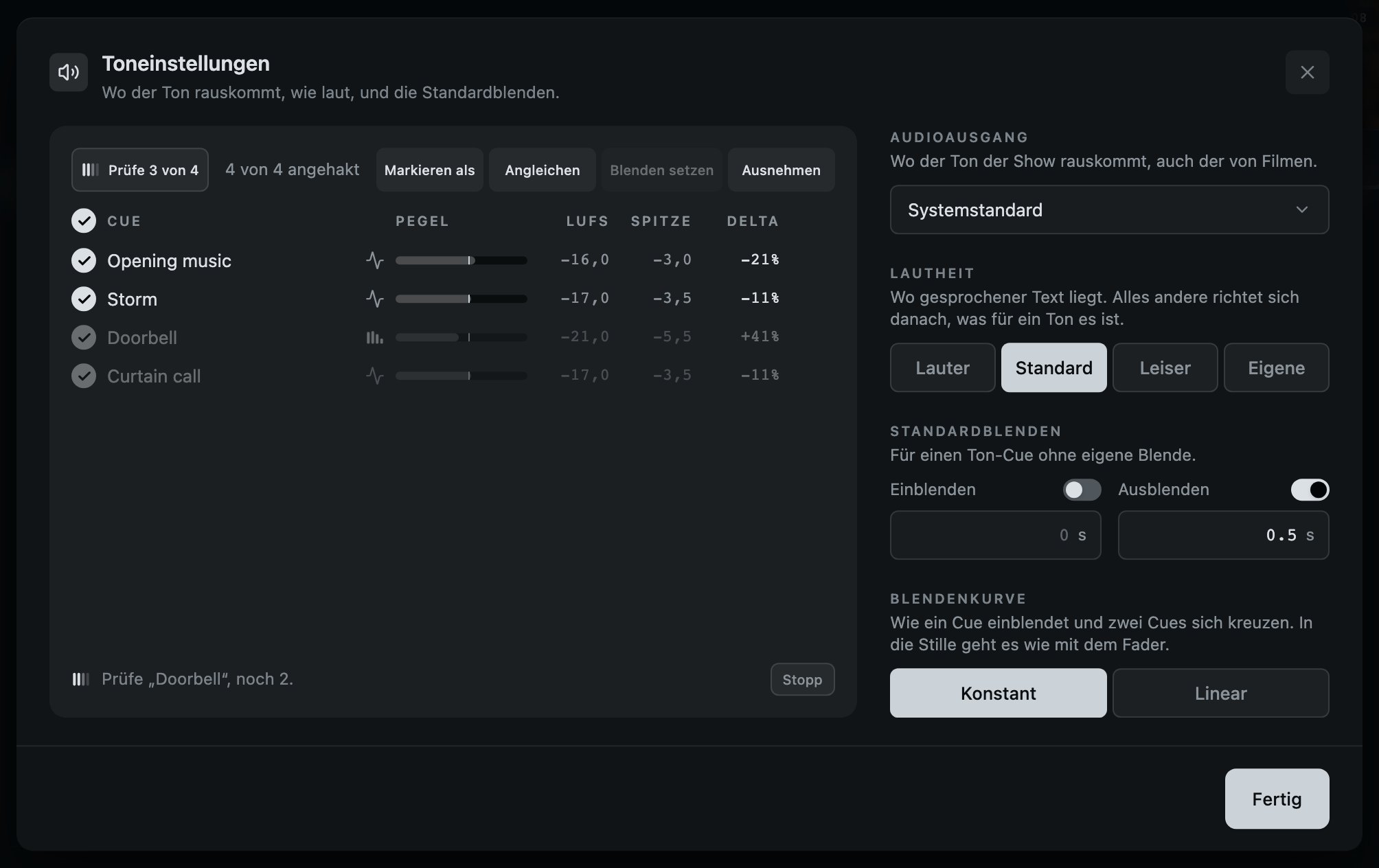
Task: Click the Fertig button
Action: click(1277, 799)
